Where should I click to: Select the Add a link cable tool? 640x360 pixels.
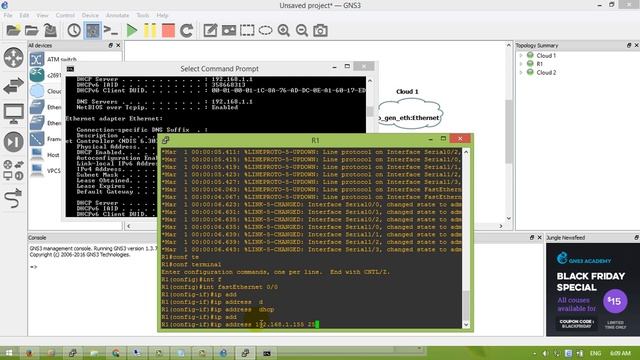[x=13, y=198]
